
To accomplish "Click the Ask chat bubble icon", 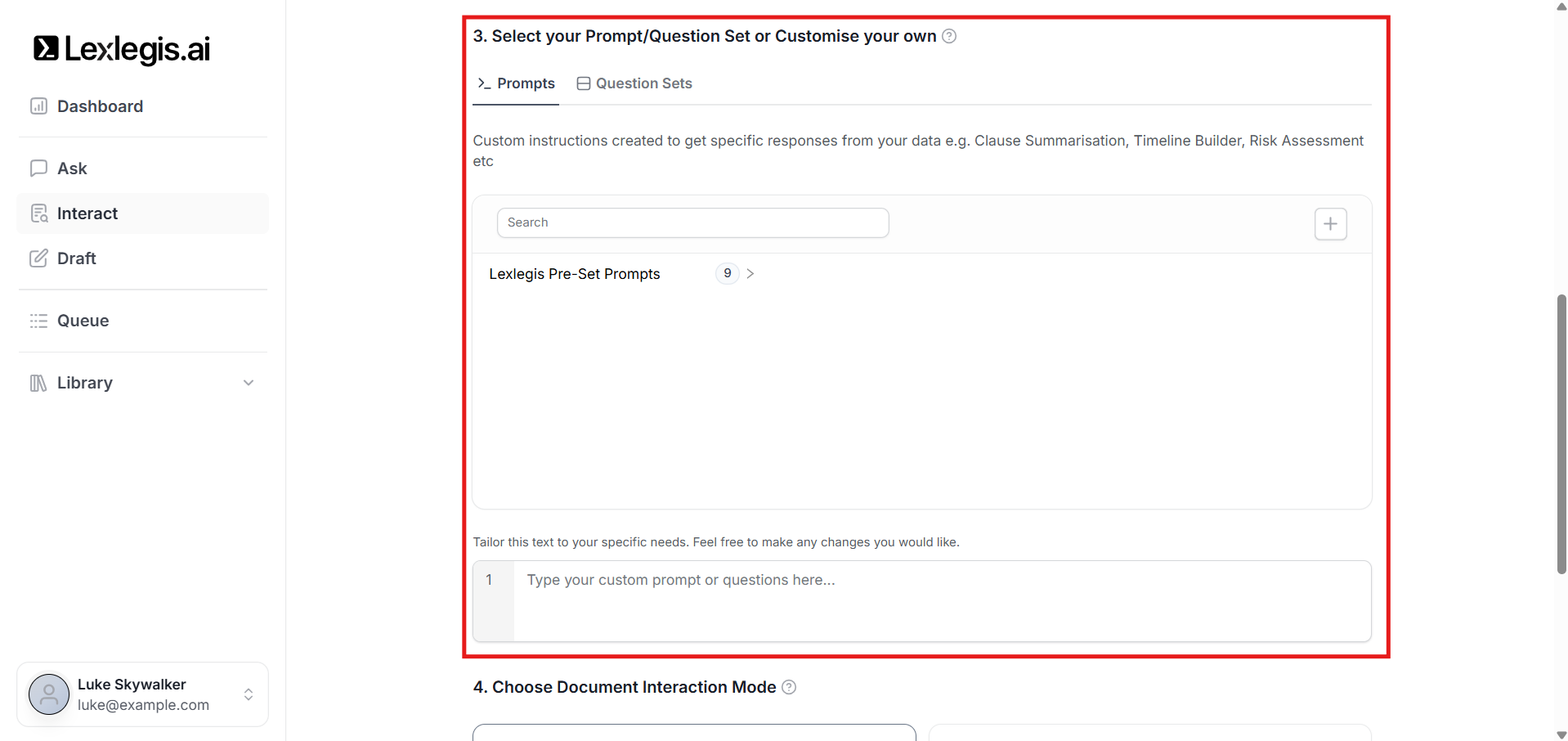I will pyautogui.click(x=38, y=168).
